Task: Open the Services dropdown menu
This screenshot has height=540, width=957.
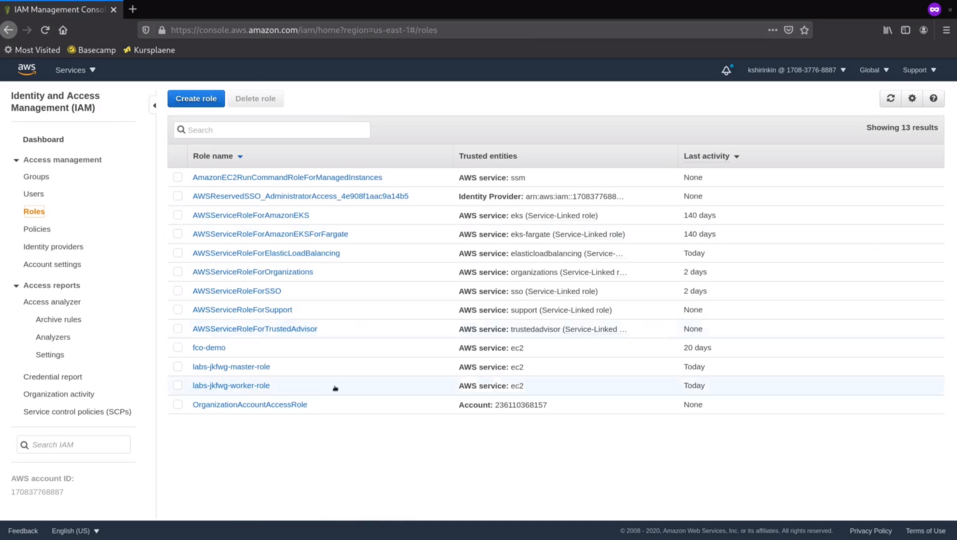Action: 75,70
